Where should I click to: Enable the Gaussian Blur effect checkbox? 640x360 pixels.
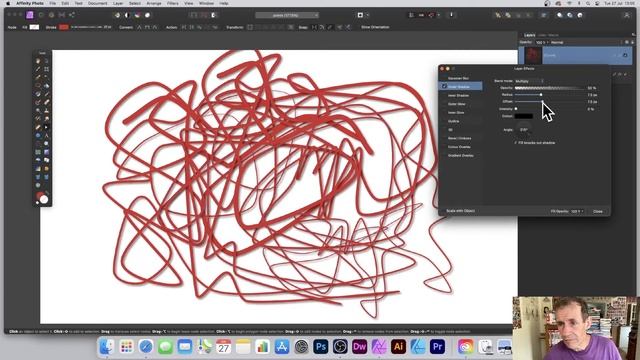444,78
